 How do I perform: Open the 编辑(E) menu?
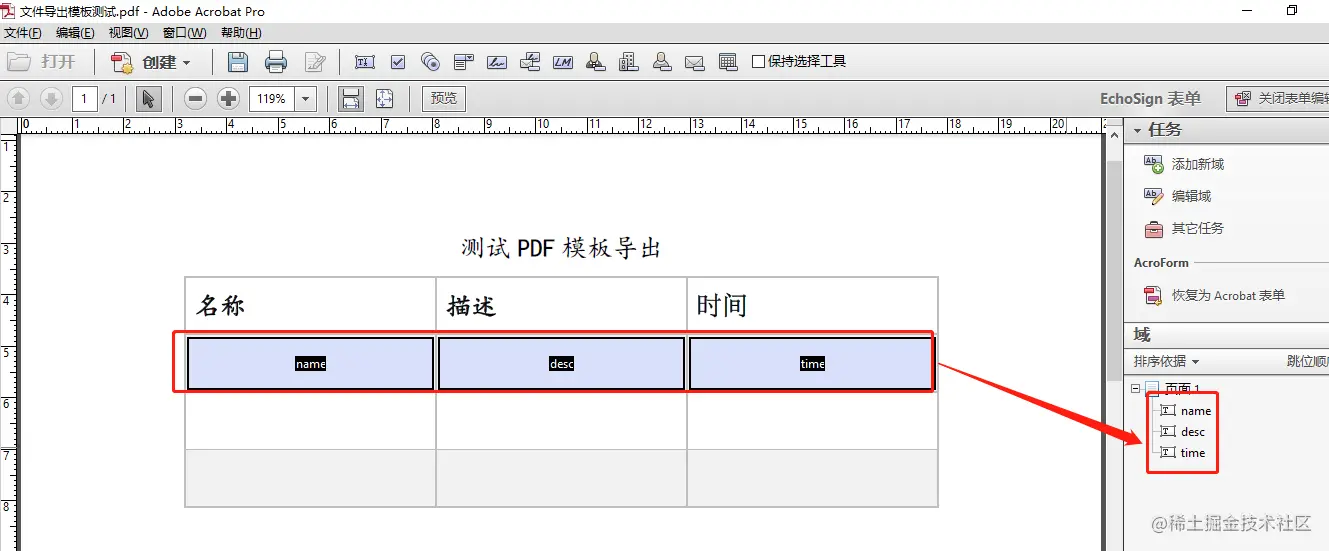point(75,33)
